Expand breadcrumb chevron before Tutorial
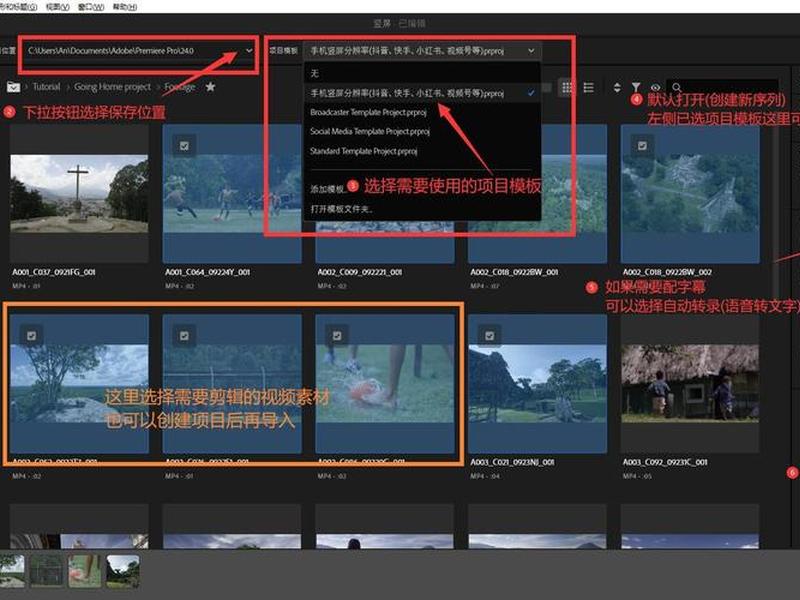Image resolution: width=800 pixels, height=600 pixels. pyautogui.click(x=27, y=87)
